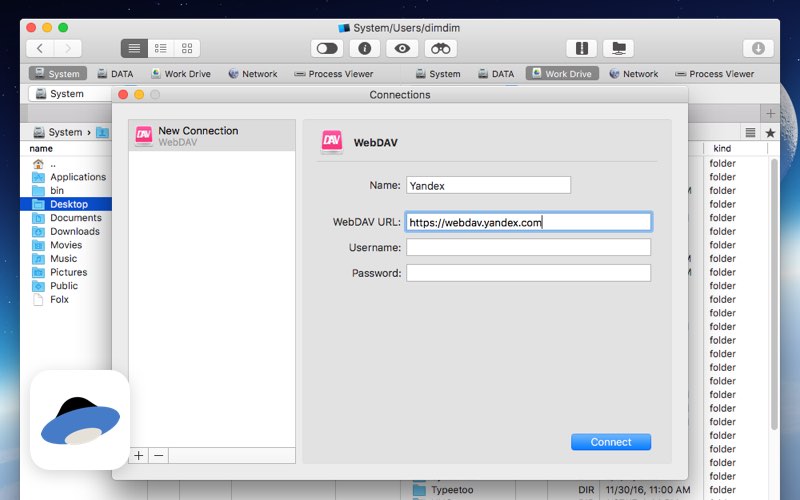Click the kind column header
Screen dimensions: 800x500
click(722, 148)
